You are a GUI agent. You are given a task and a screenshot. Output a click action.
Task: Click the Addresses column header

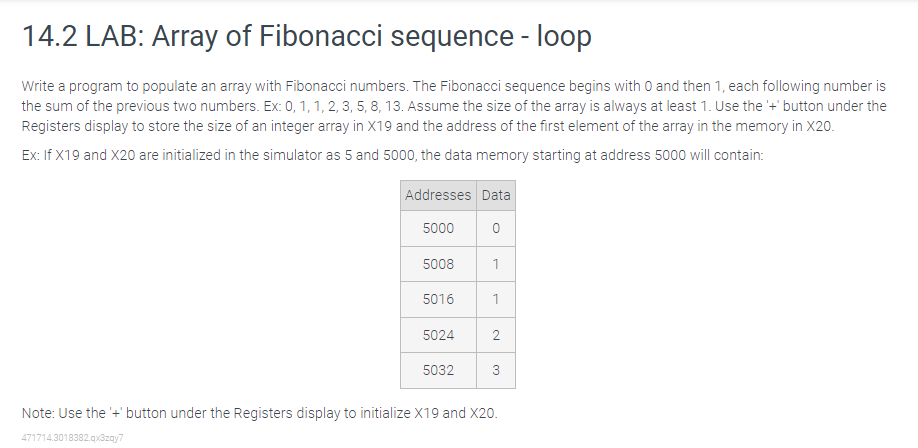click(438, 196)
